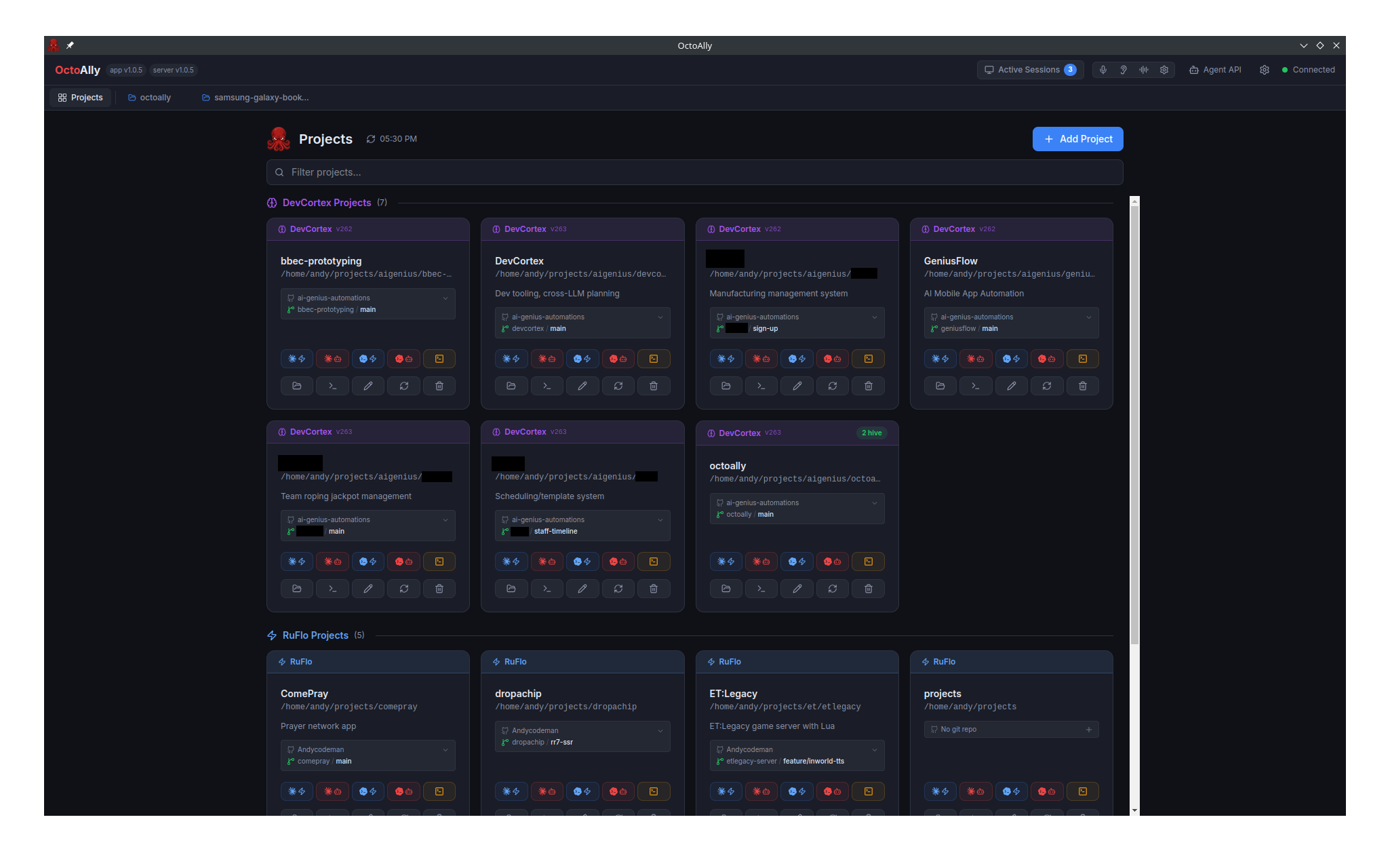1390x868 pixels.
Task: Switch to the octoally tab
Action: coord(148,97)
